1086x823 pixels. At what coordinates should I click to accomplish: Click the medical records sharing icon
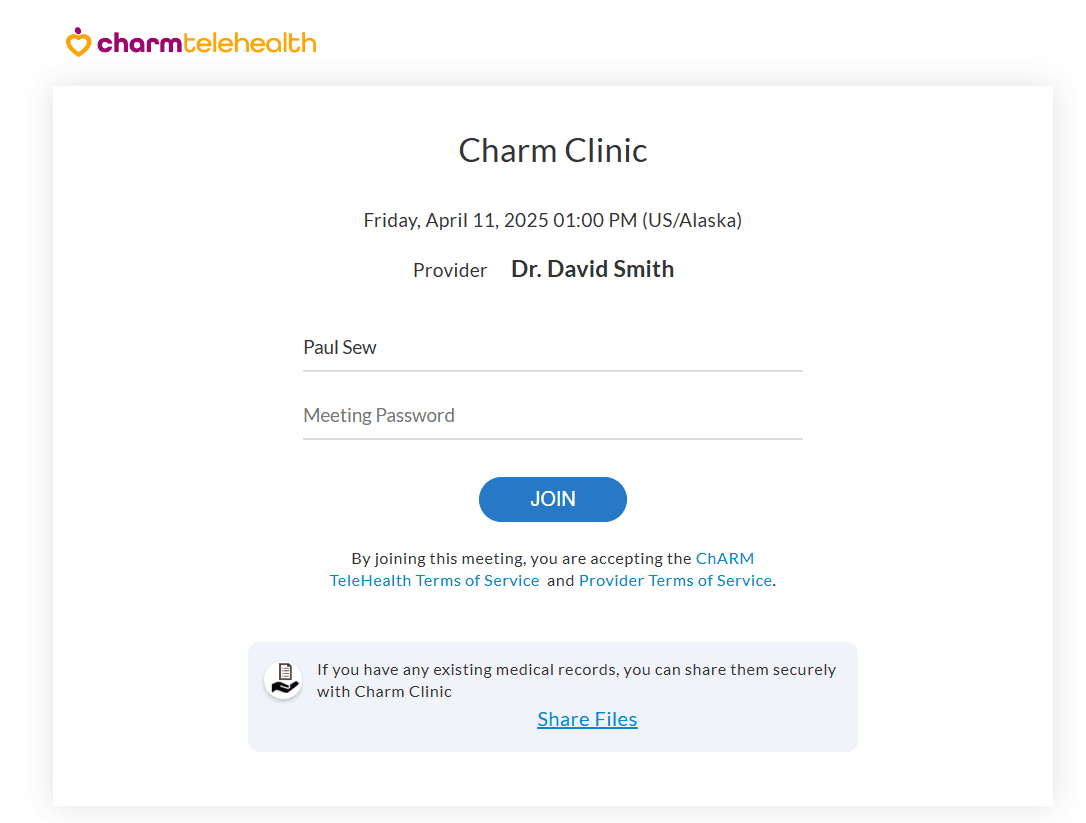click(x=283, y=678)
